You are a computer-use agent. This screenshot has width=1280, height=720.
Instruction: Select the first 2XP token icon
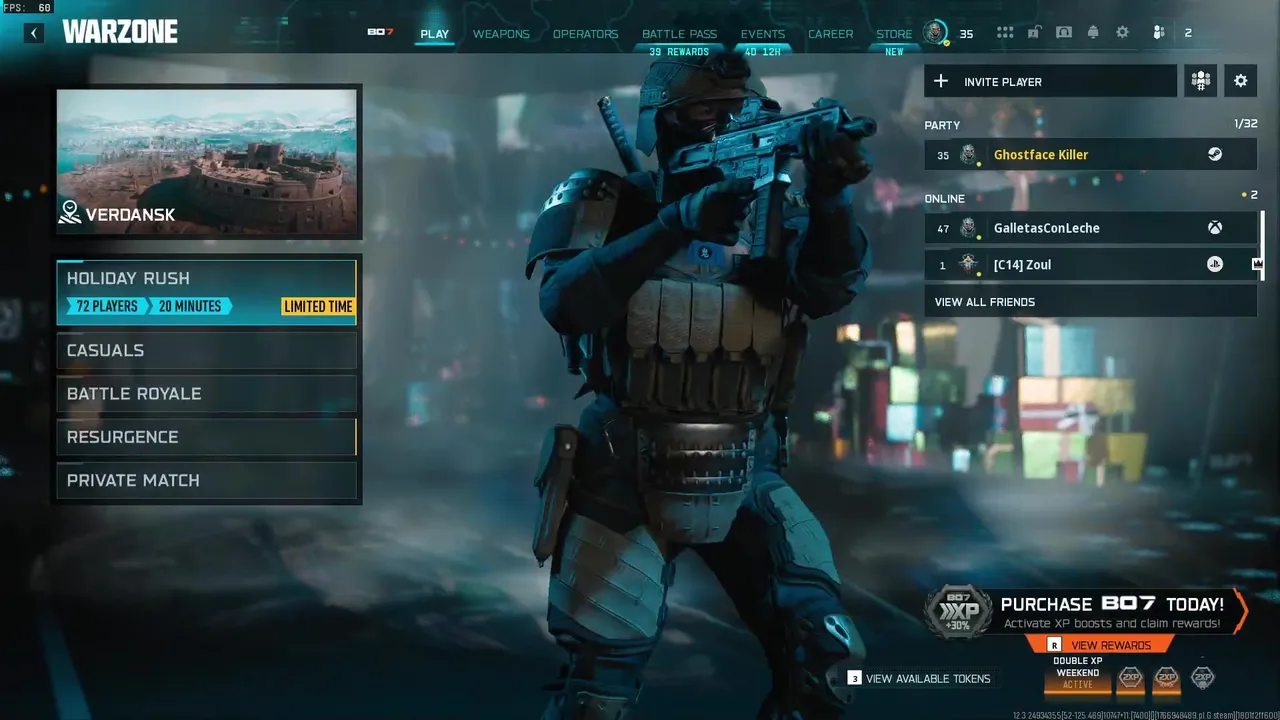pos(1130,679)
